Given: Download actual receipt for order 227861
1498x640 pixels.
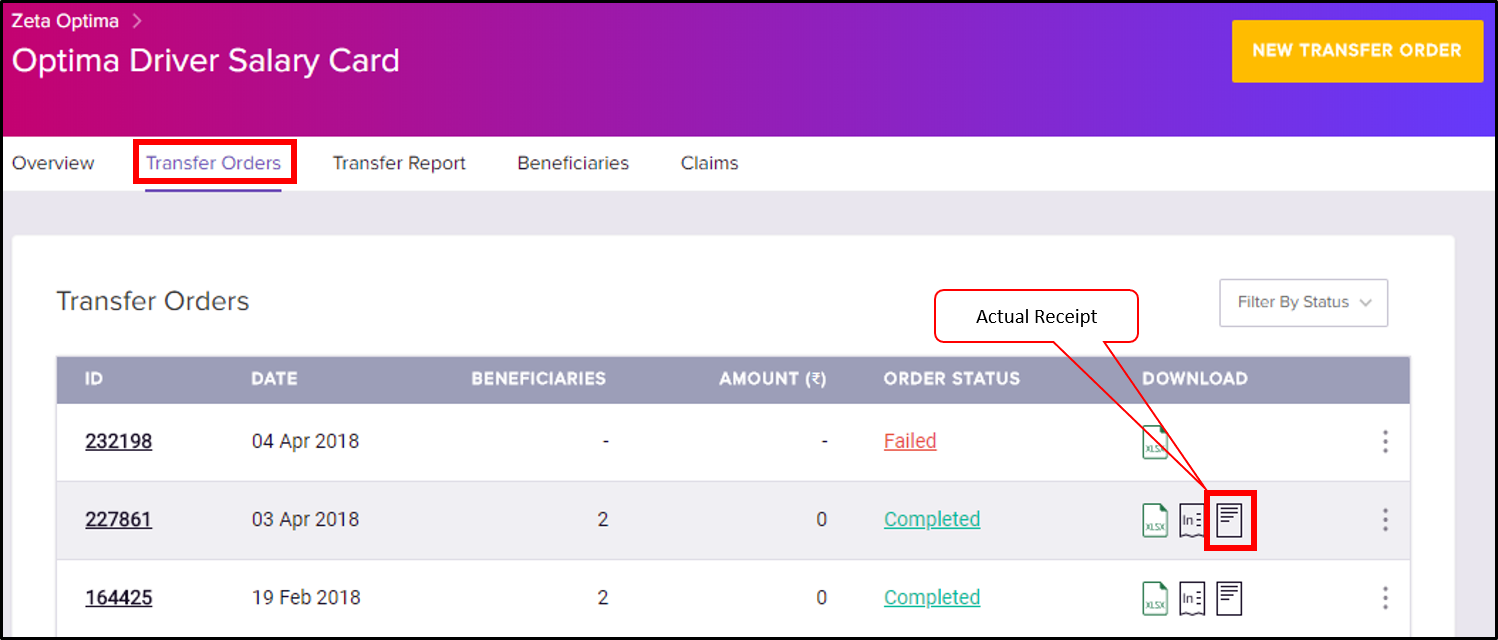Looking at the screenshot, I should point(1230,520).
